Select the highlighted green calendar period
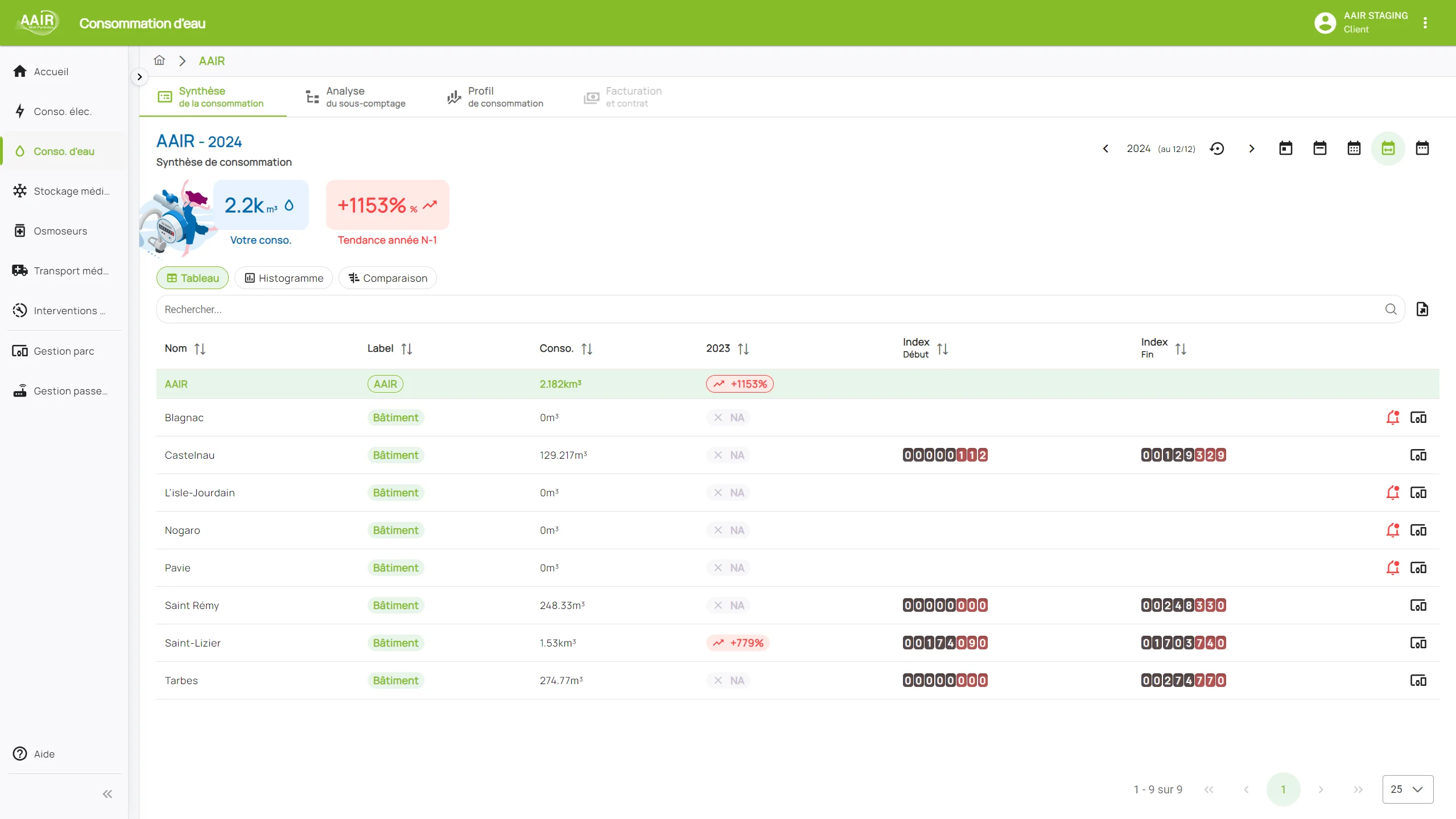This screenshot has width=1456, height=819. coord(1388,149)
